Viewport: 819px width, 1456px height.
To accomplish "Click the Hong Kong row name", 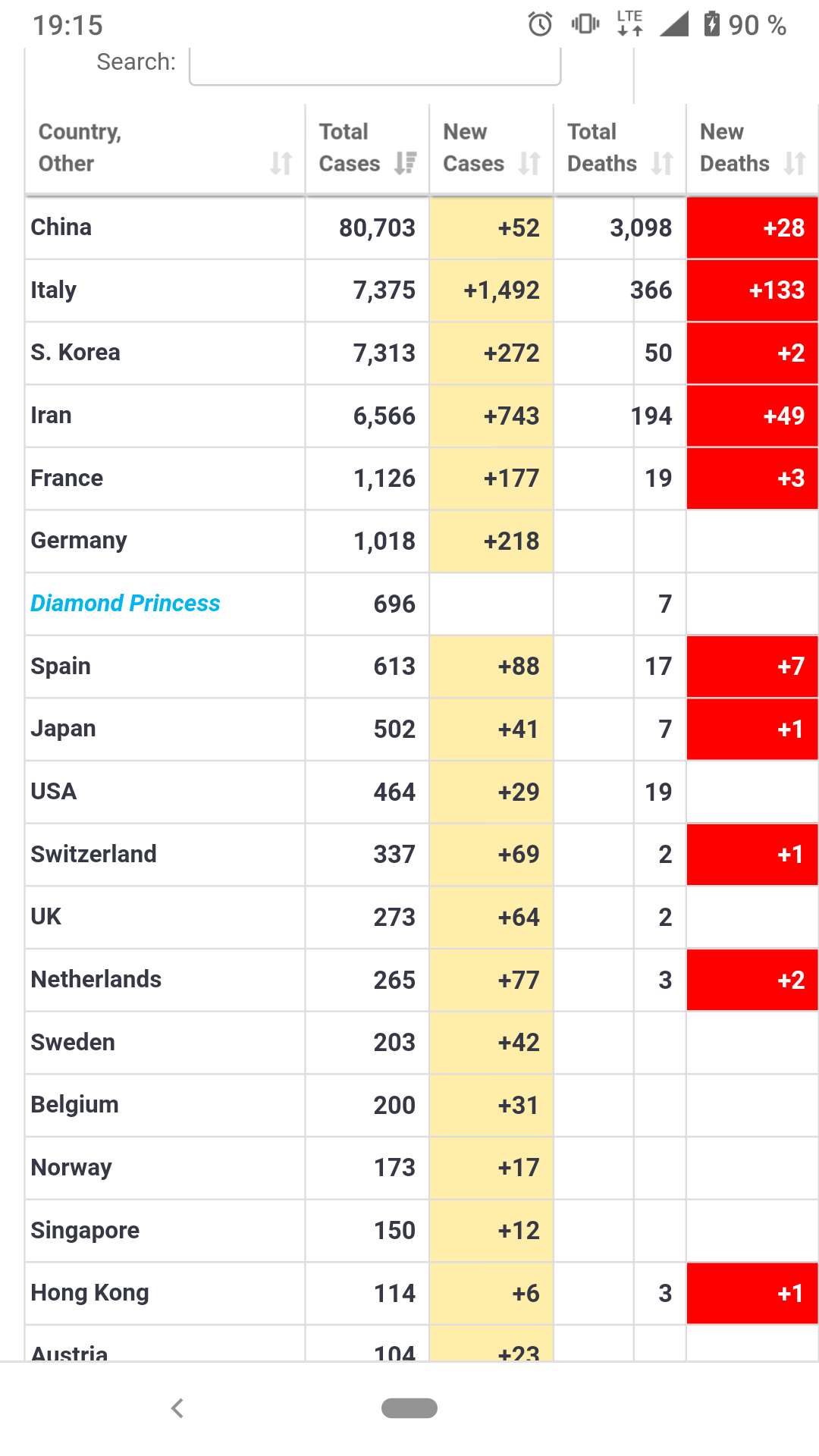I will (x=89, y=1293).
